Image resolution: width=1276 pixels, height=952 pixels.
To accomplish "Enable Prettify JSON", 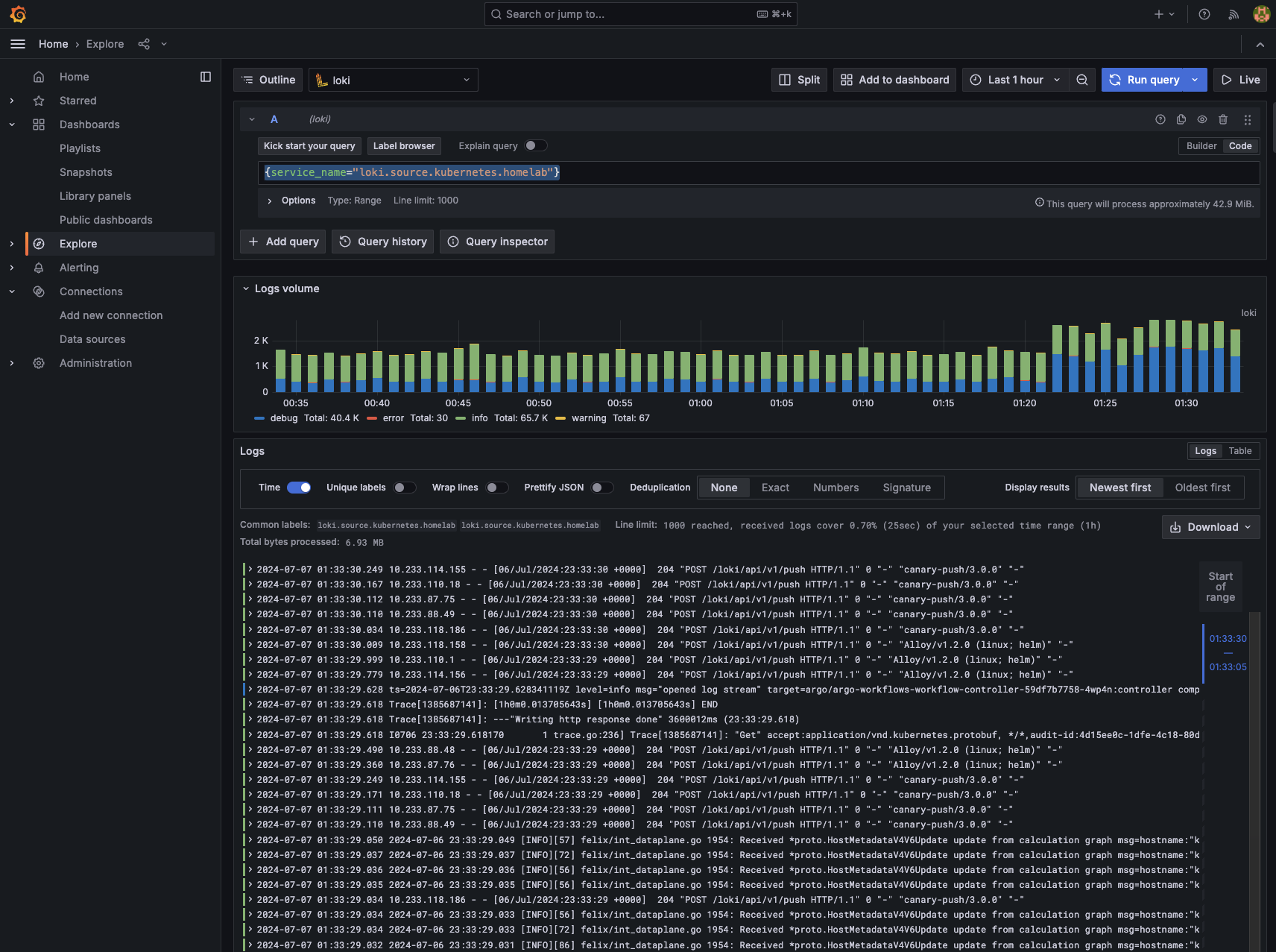I will coord(603,487).
